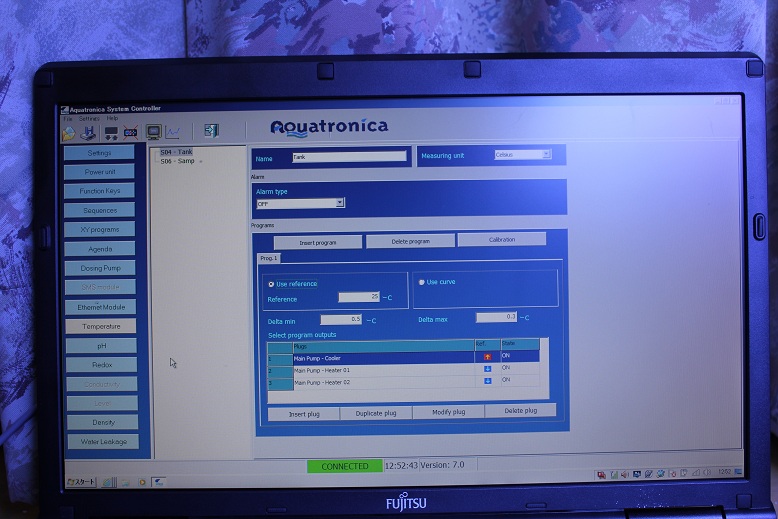Viewport: 778px width, 519px height.
Task: Click the Delta min value field
Action: 341,319
